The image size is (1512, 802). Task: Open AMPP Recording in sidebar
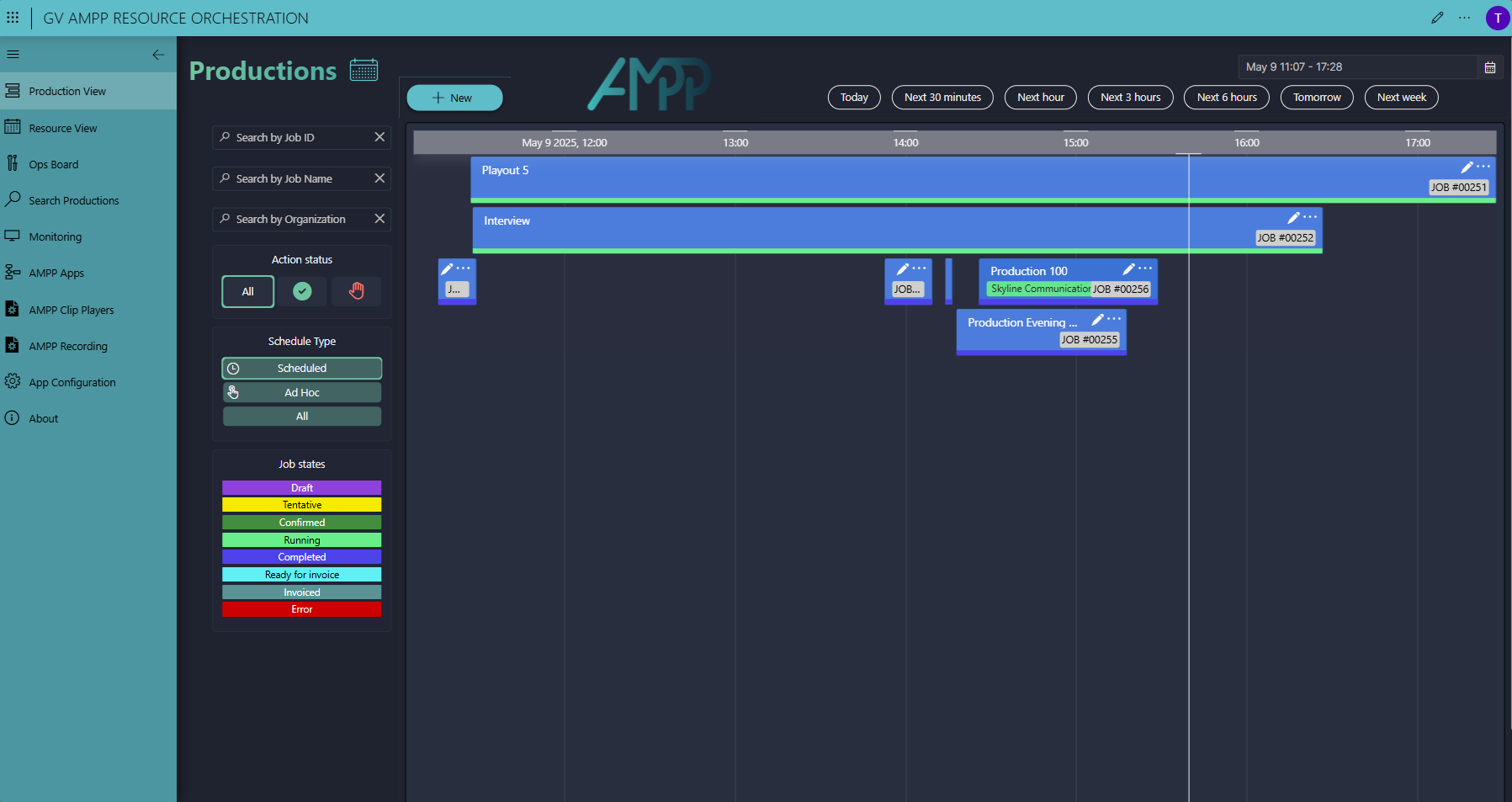[88, 346]
